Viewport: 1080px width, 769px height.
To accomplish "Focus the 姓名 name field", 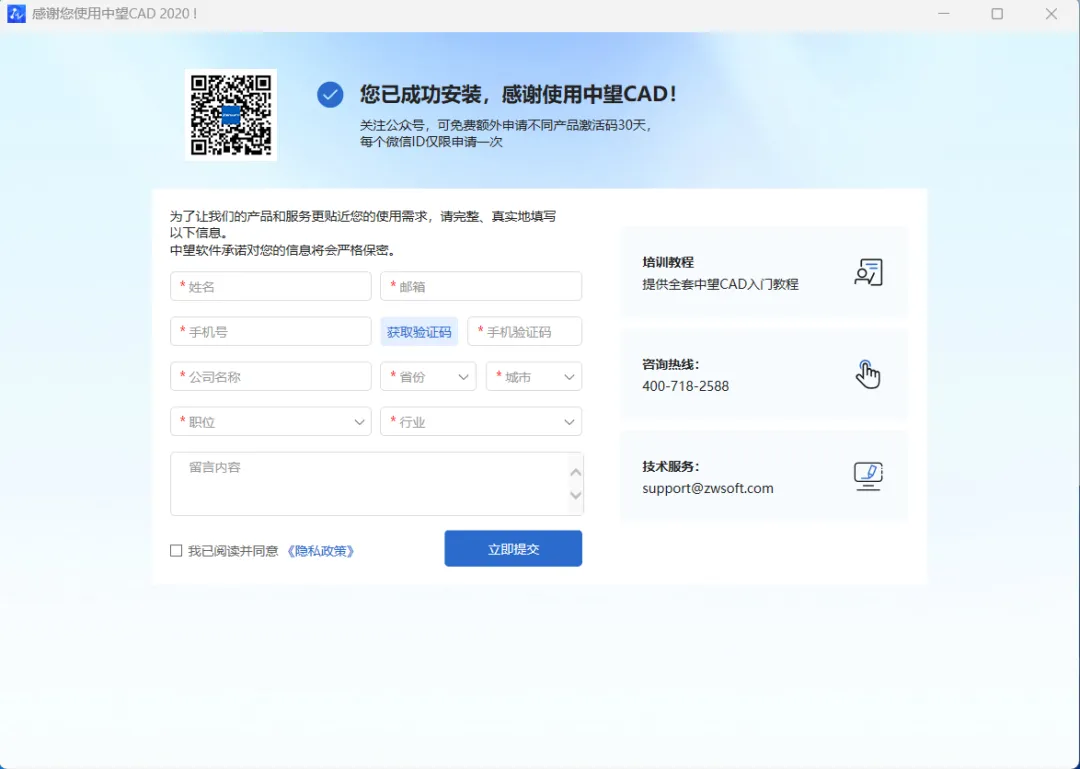I will pyautogui.click(x=271, y=287).
